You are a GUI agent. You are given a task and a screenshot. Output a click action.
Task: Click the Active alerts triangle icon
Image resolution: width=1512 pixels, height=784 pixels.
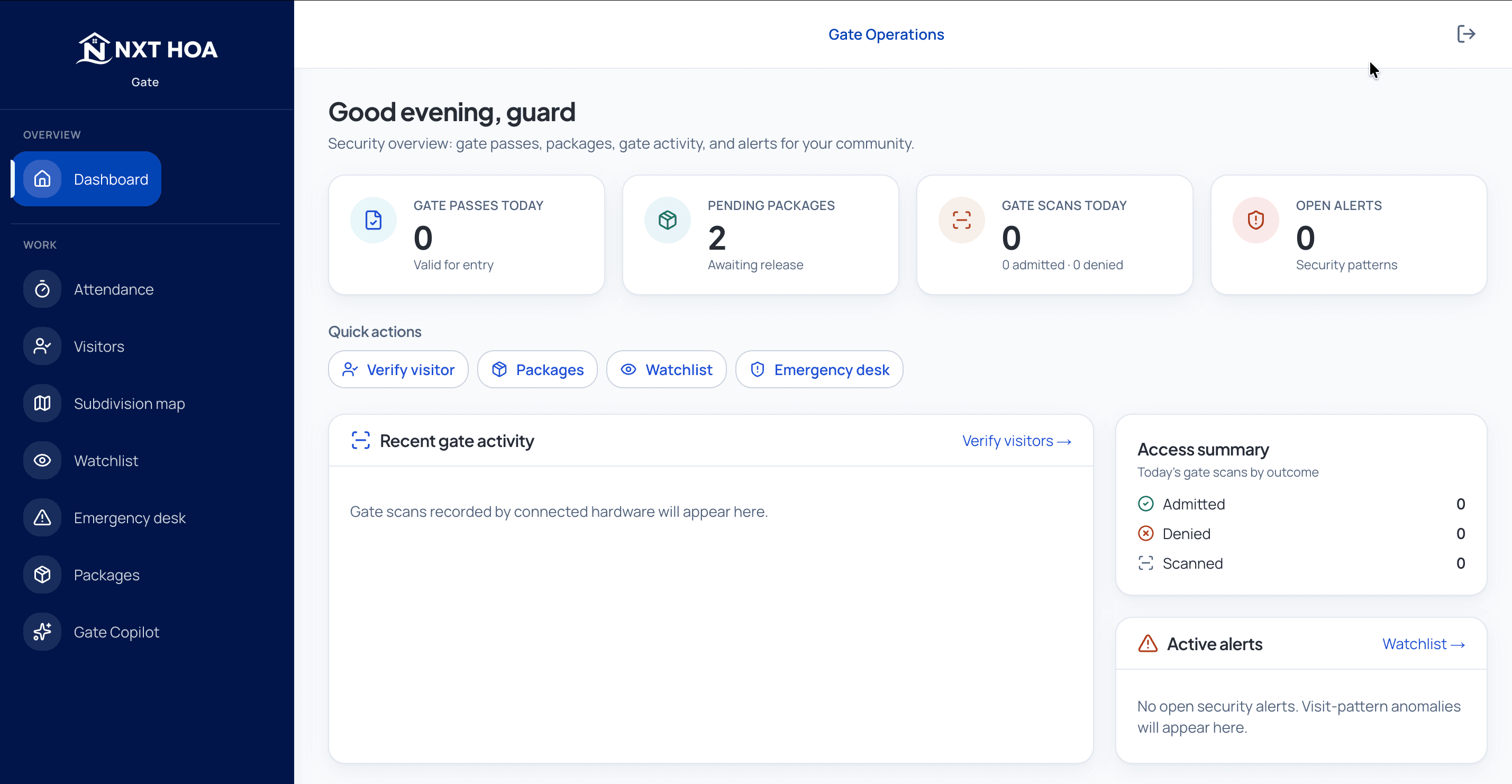pyautogui.click(x=1147, y=644)
